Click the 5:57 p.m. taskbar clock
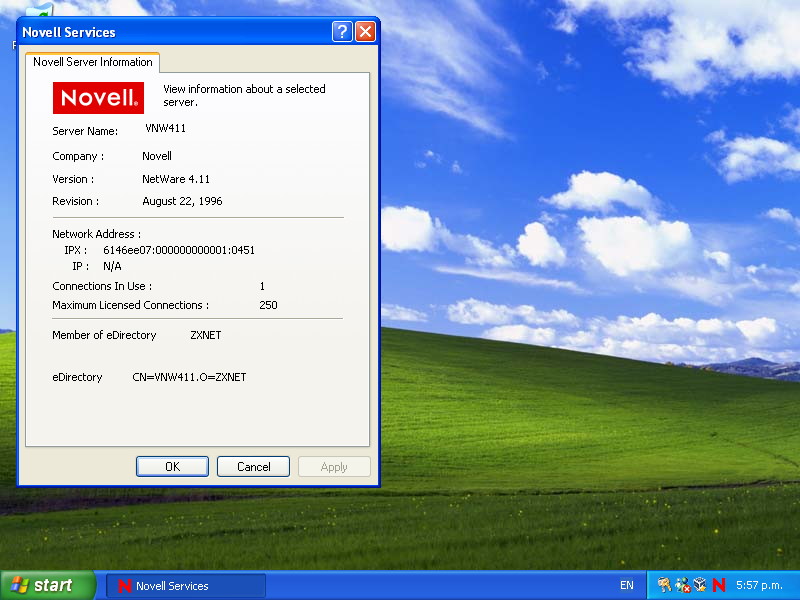The width and height of the screenshot is (800, 600). tap(759, 585)
